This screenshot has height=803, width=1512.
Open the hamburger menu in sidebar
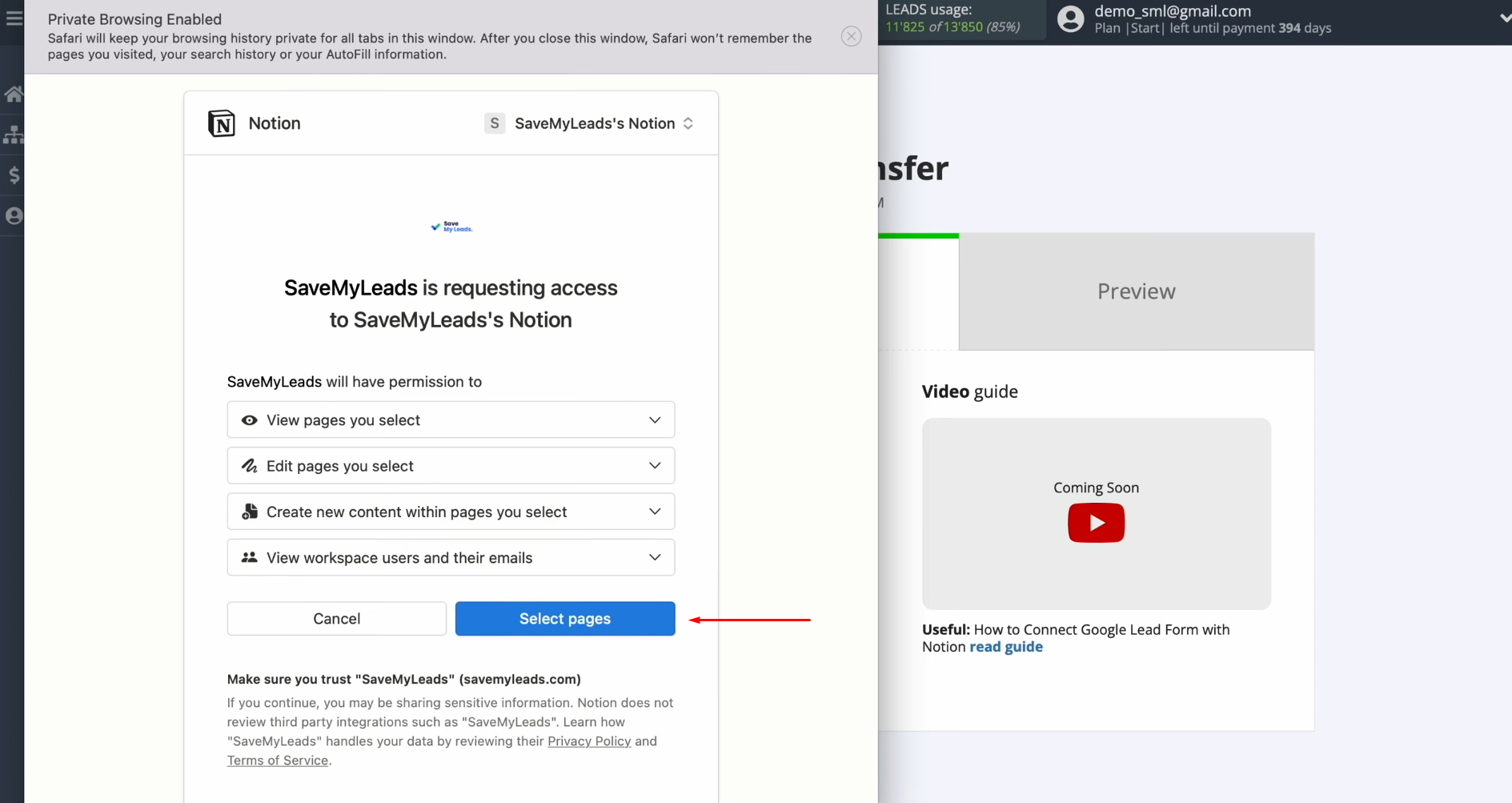click(x=14, y=18)
